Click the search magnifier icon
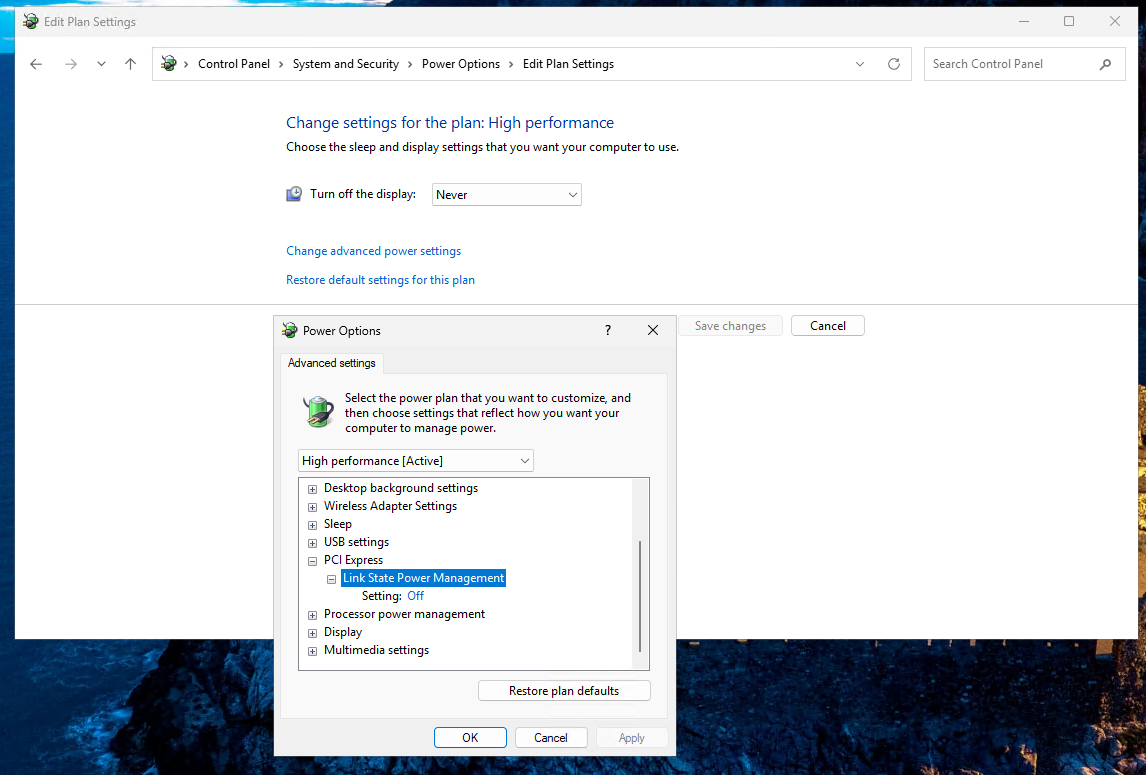Viewport: 1146px width, 775px height. coord(1105,64)
